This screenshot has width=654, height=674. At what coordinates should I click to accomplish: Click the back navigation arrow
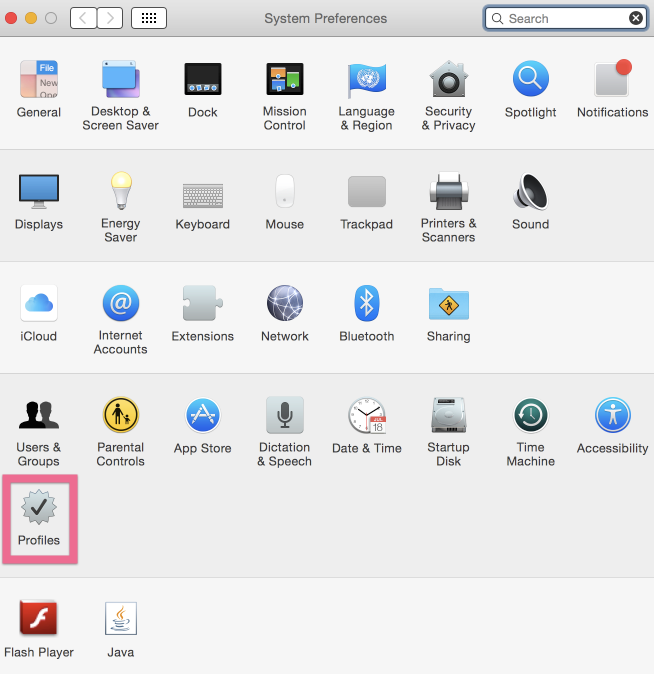pyautogui.click(x=83, y=18)
